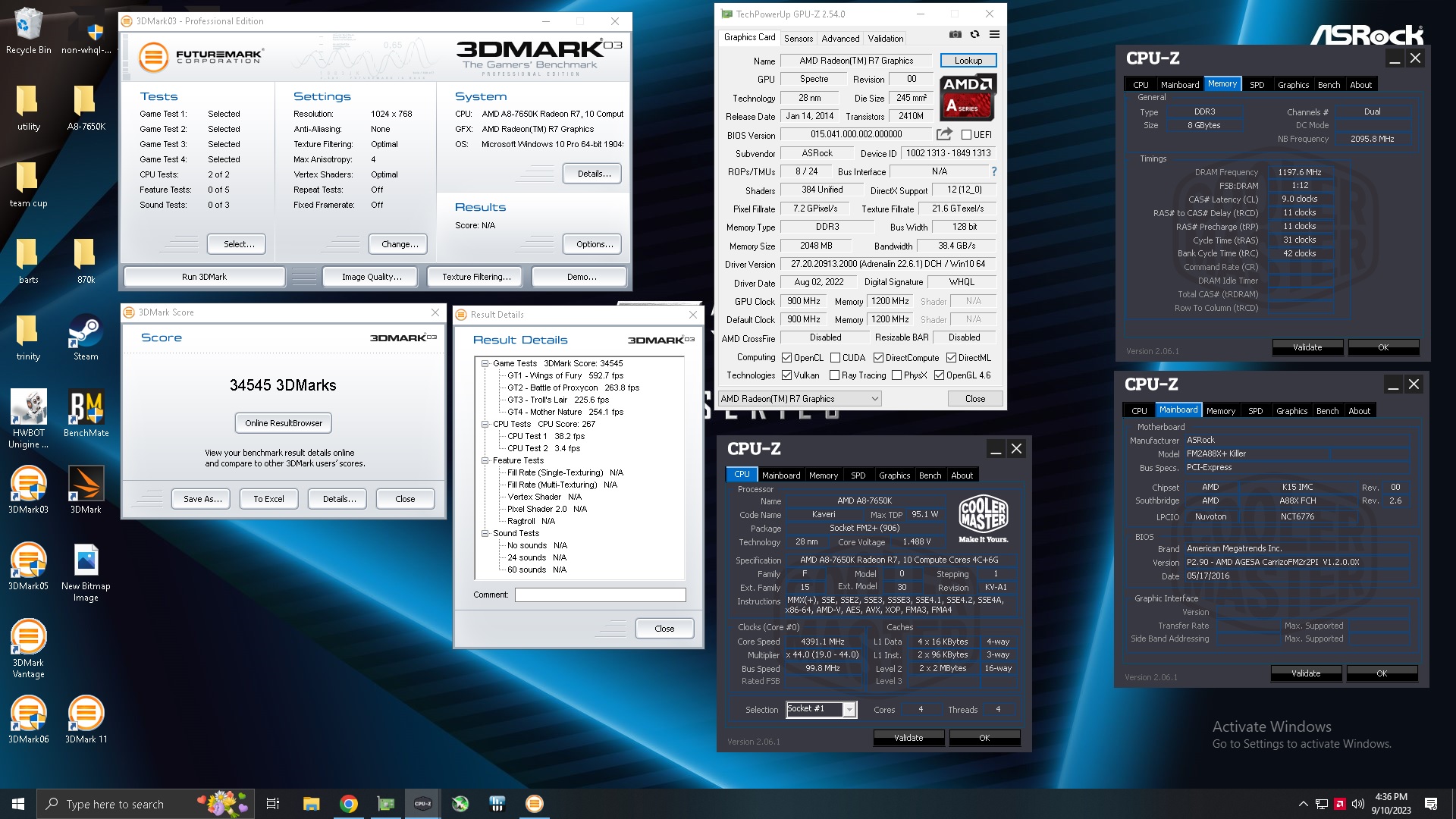1456x819 pixels.
Task: Click volume icon in system tray
Action: pyautogui.click(x=1357, y=804)
